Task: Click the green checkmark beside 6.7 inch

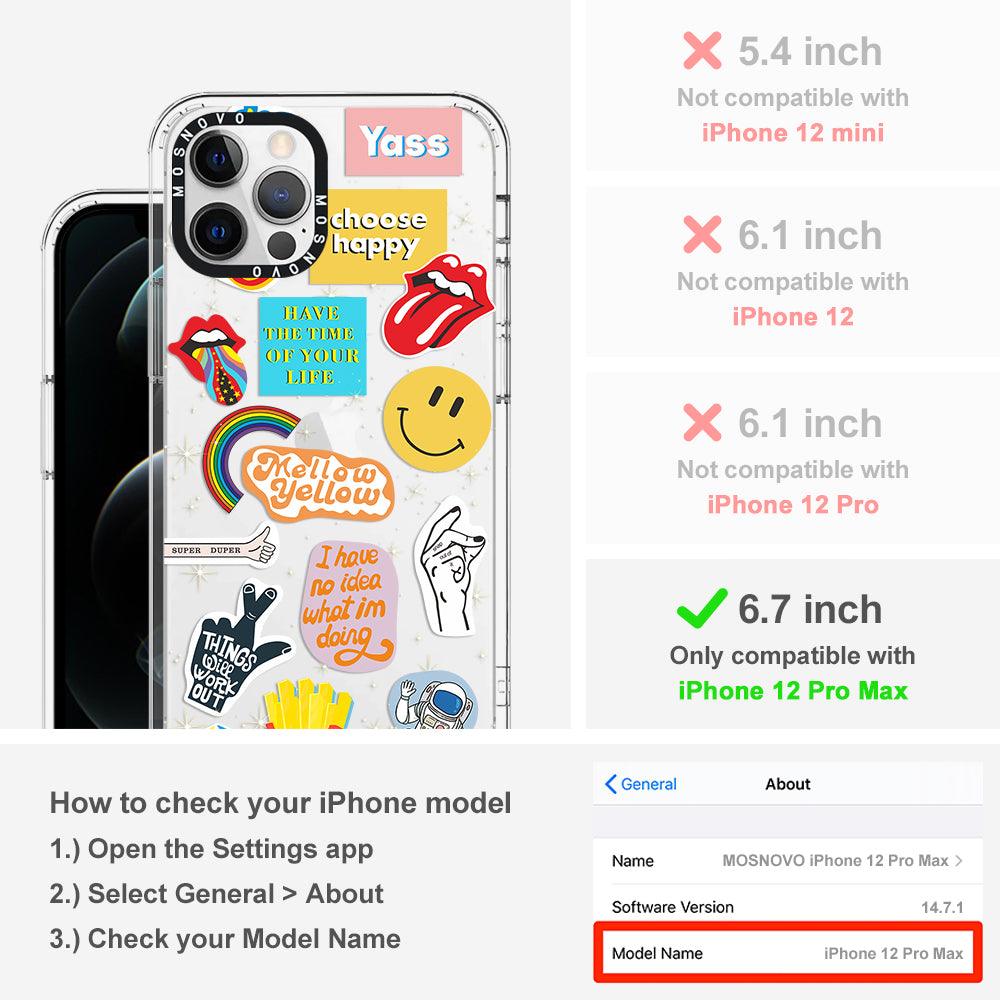Action: coord(702,608)
